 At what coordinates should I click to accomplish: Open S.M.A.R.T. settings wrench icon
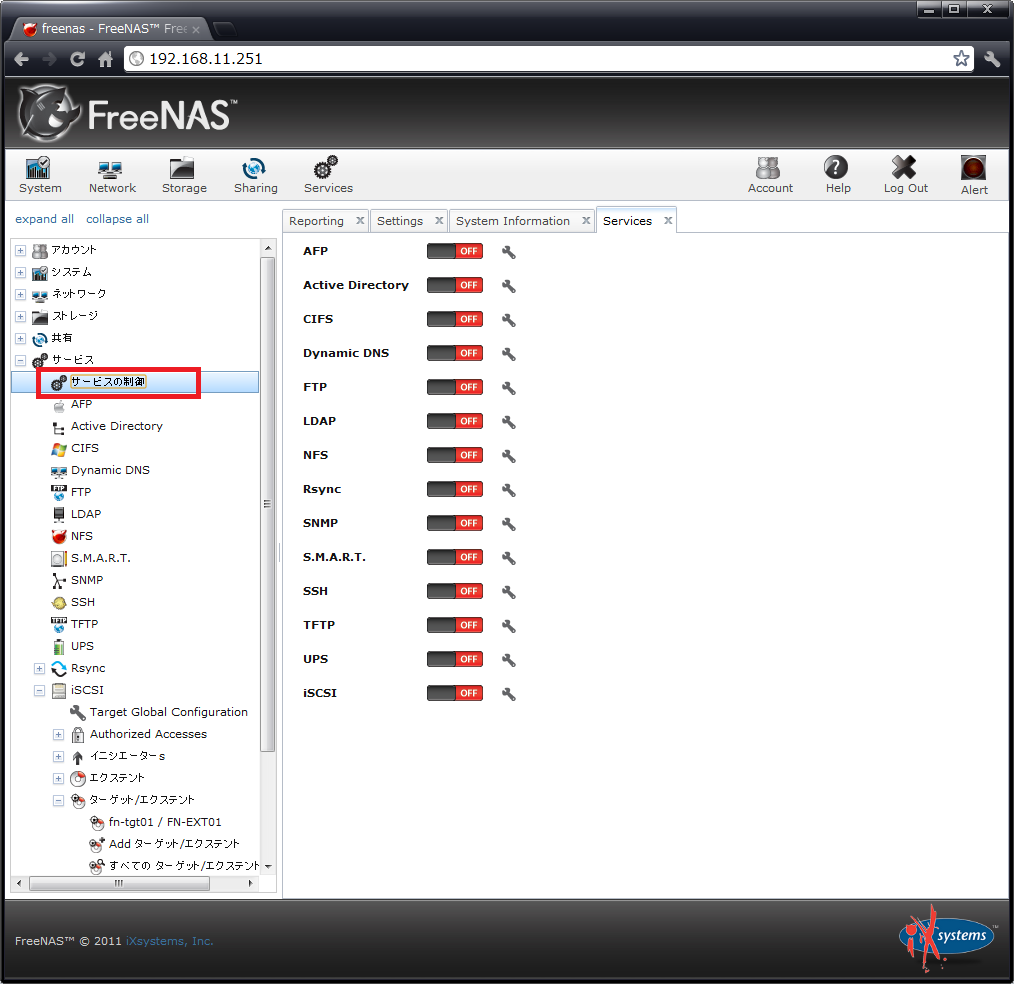coord(509,558)
